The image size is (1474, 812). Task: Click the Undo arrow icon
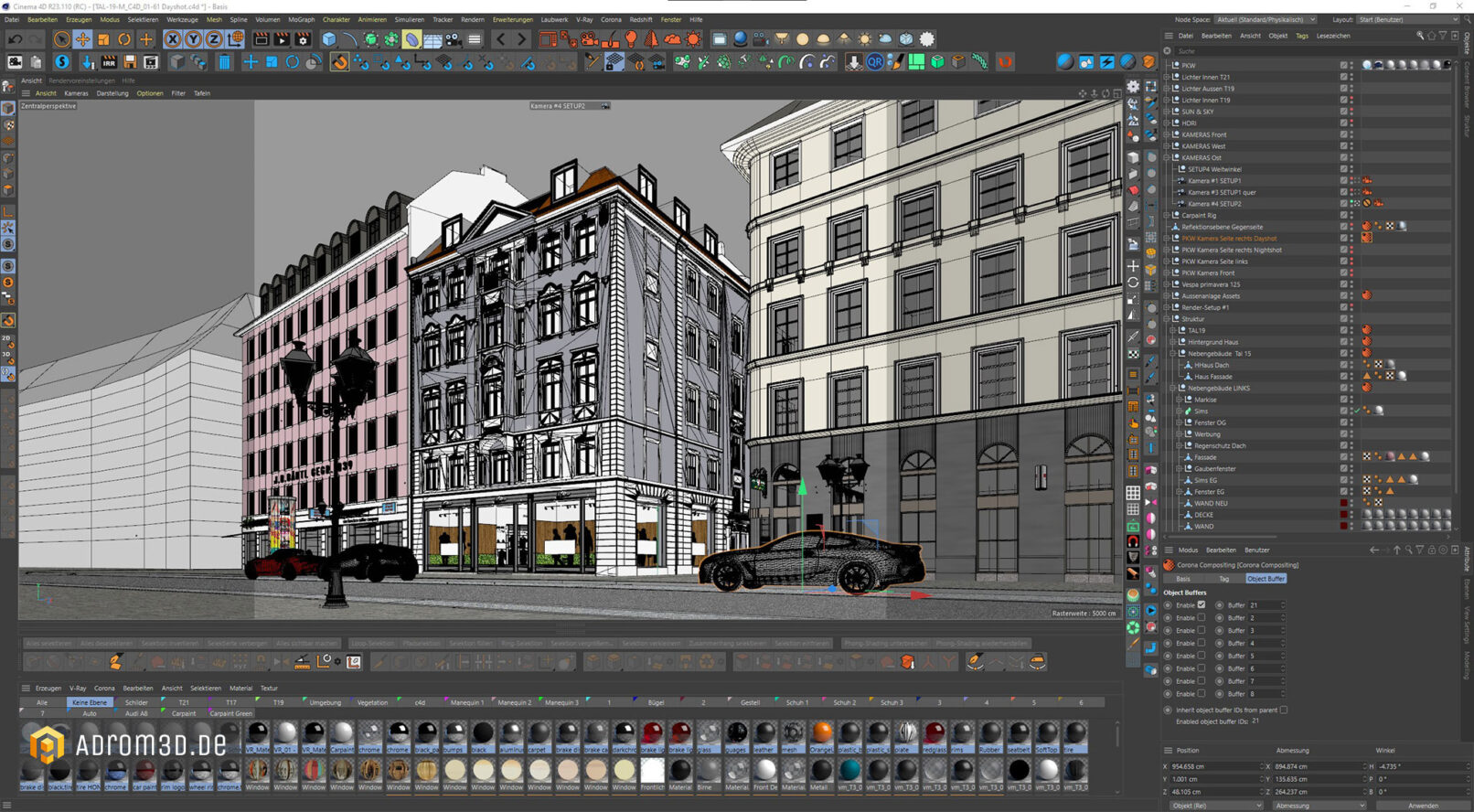coord(16,39)
